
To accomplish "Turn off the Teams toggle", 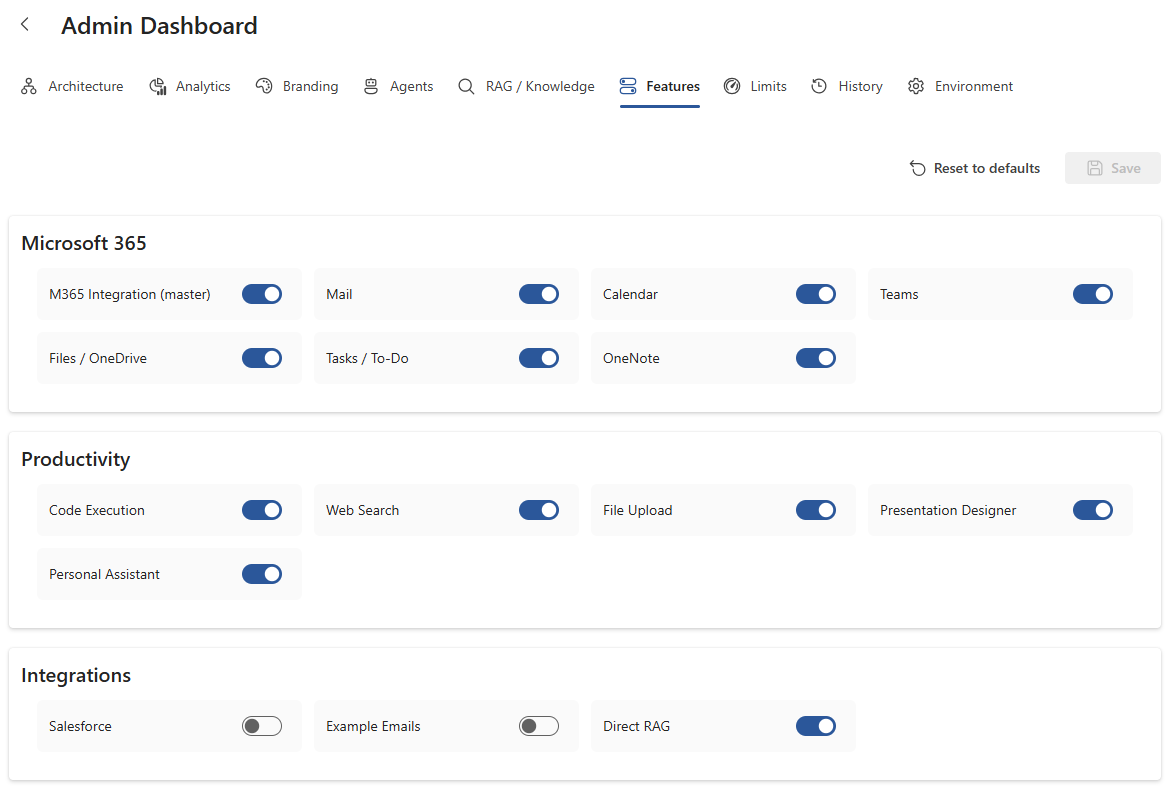I will [x=1093, y=294].
